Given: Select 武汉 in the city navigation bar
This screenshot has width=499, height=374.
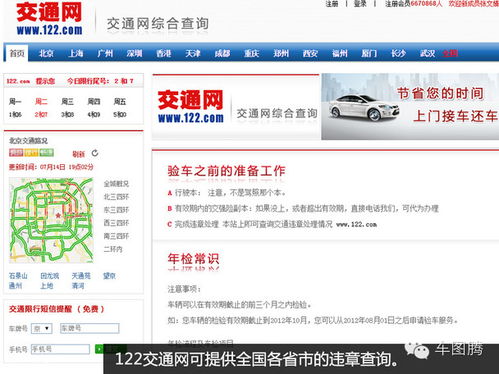Looking at the screenshot, I should (427, 53).
